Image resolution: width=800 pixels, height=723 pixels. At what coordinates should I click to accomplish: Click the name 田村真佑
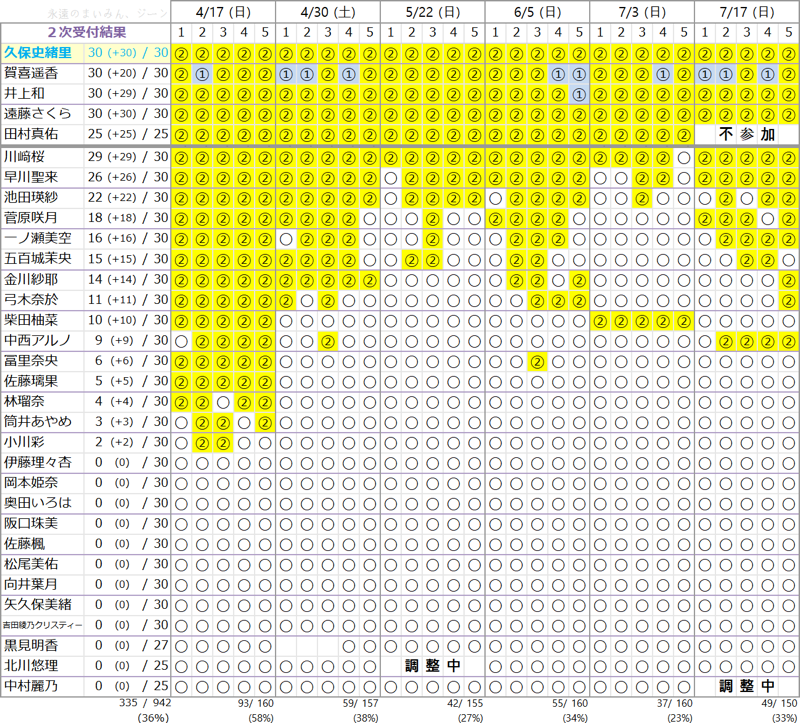31,134
